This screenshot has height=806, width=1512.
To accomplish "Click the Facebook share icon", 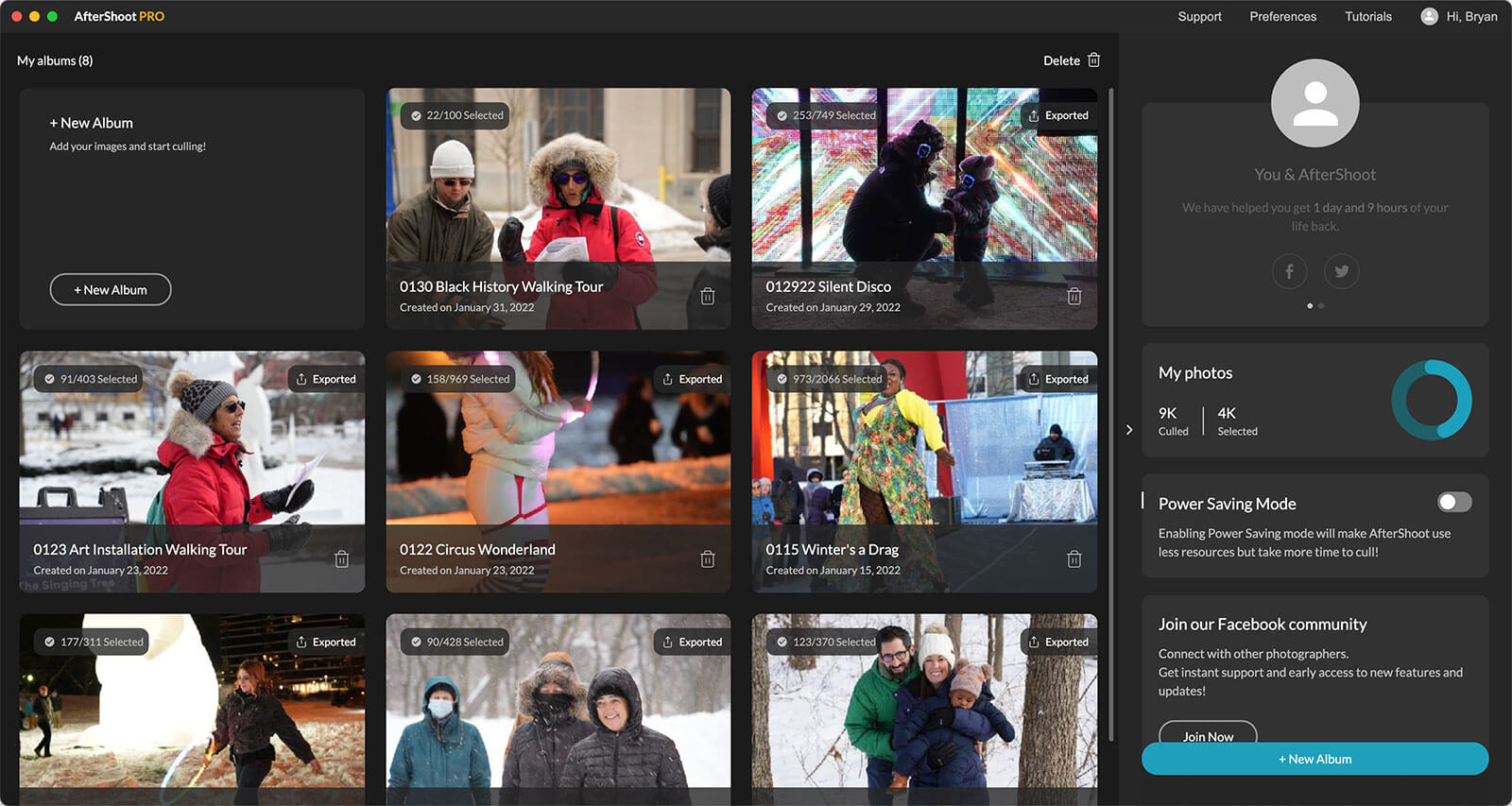I will point(1289,272).
